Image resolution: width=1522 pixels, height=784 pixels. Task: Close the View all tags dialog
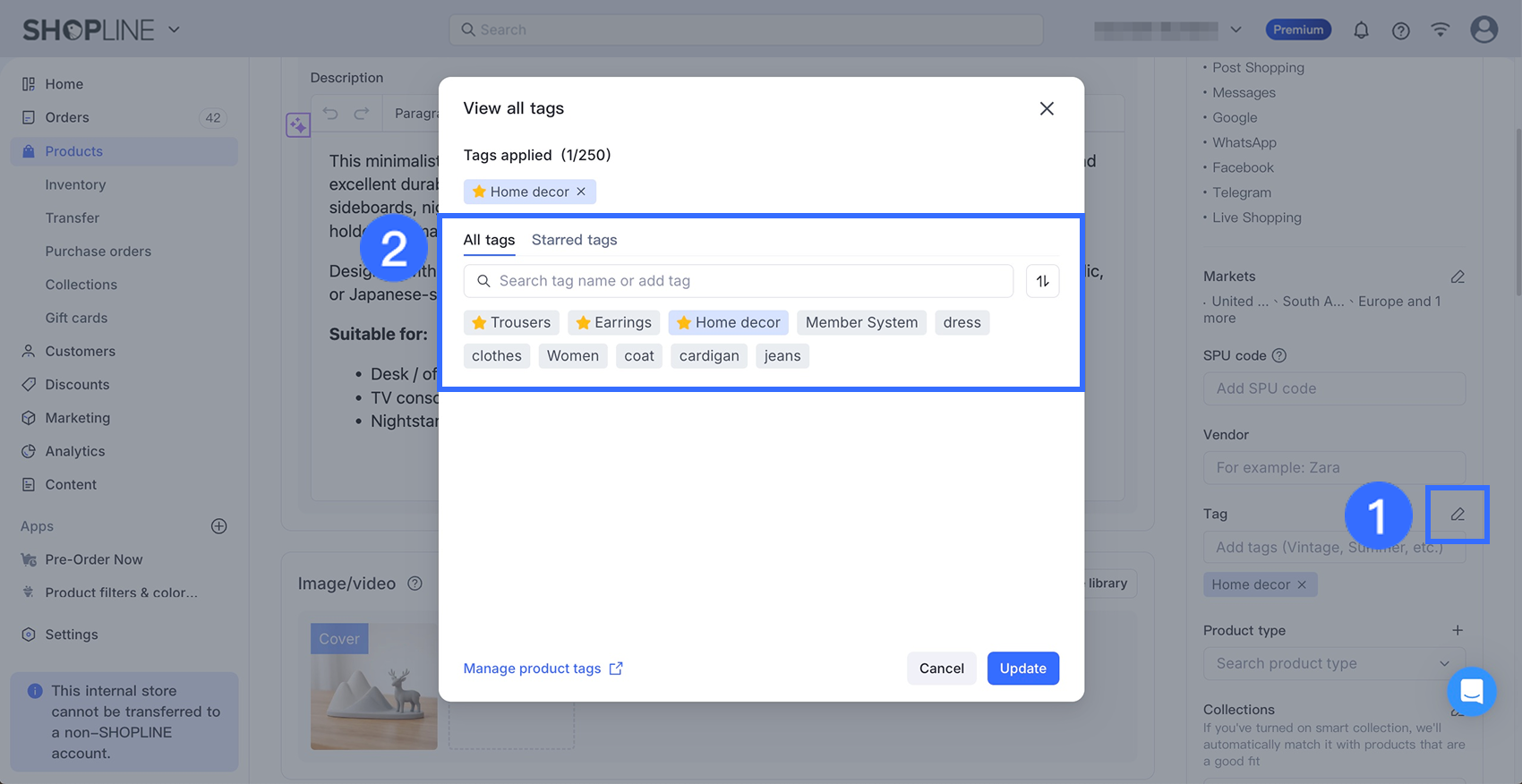(x=1047, y=108)
